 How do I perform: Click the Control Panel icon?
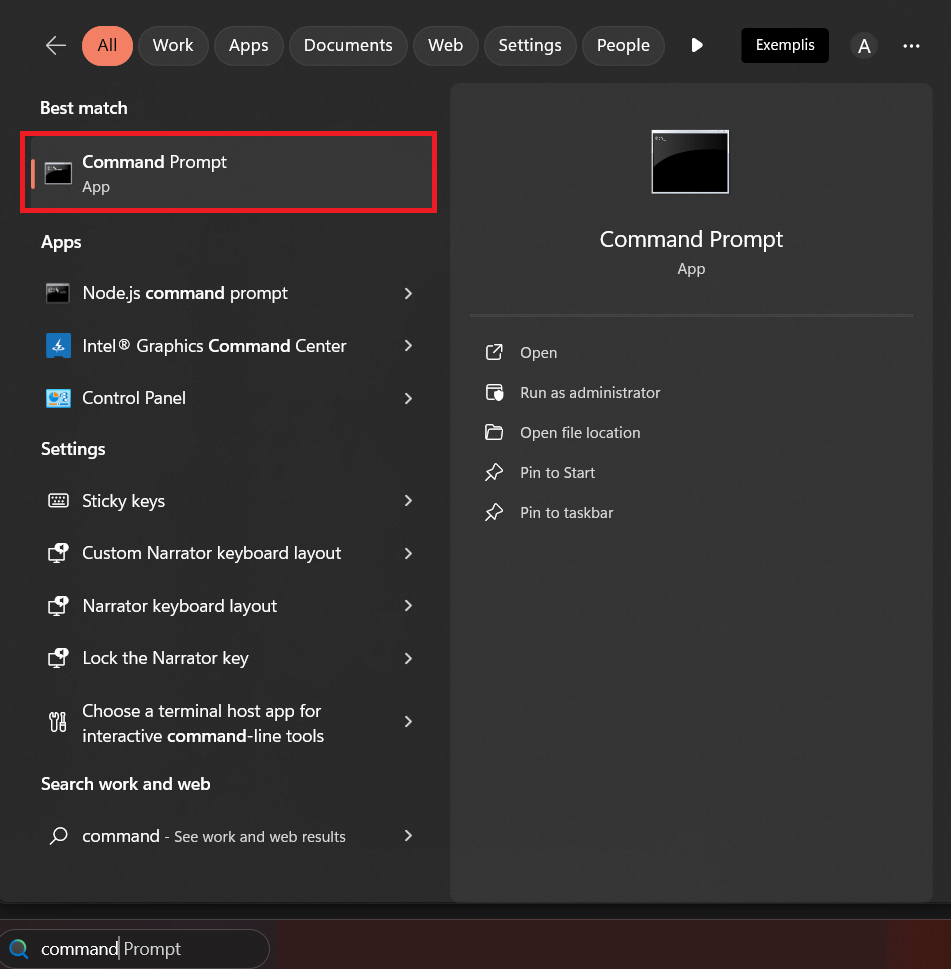58,398
